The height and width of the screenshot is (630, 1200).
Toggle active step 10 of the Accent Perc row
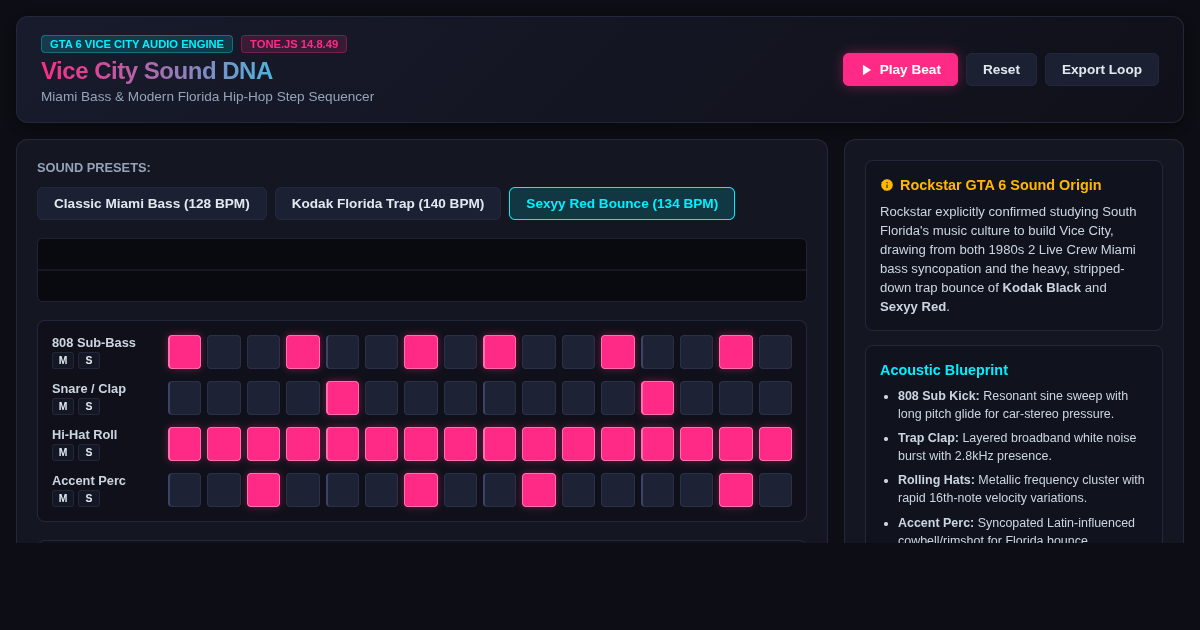[539, 490]
